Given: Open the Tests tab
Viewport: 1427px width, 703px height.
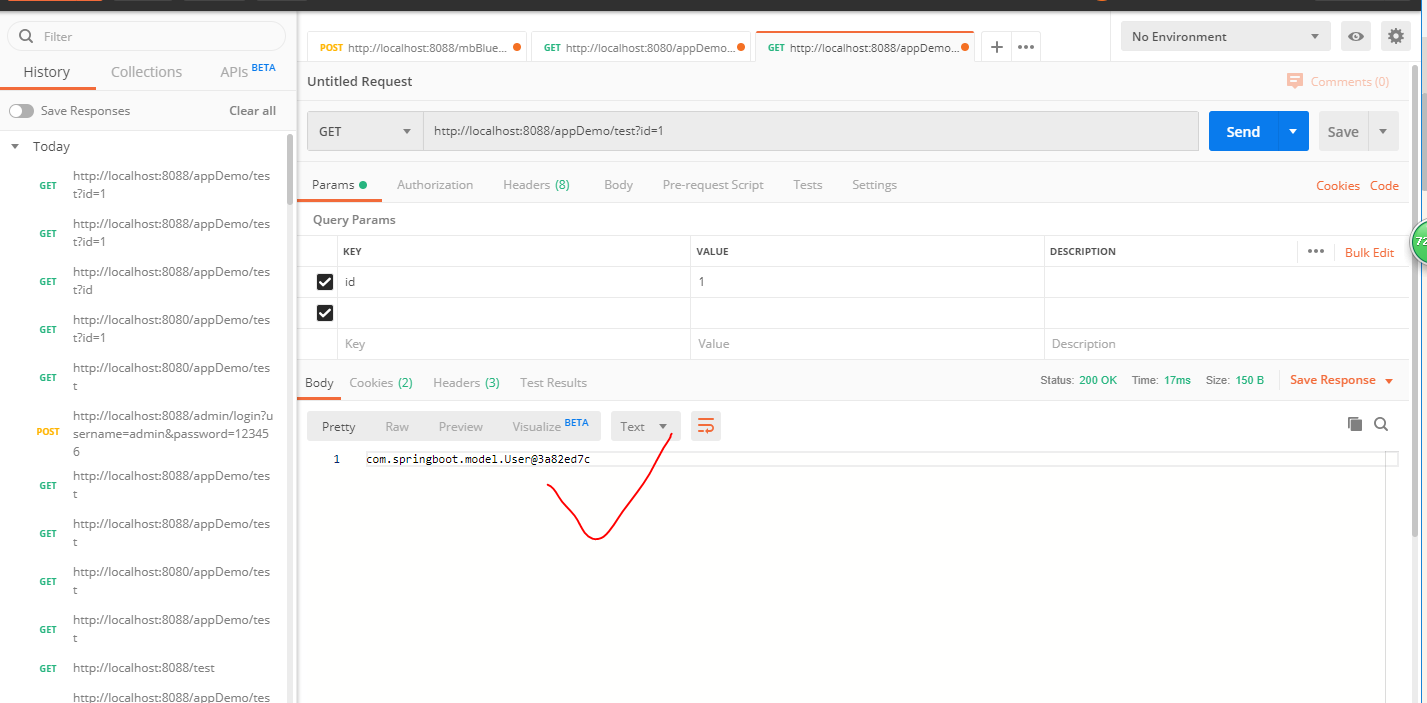Looking at the screenshot, I should (x=807, y=184).
